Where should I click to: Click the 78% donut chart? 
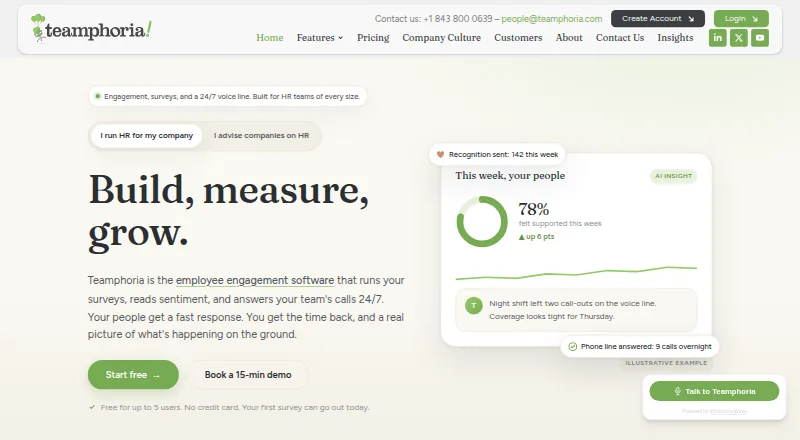tap(482, 222)
